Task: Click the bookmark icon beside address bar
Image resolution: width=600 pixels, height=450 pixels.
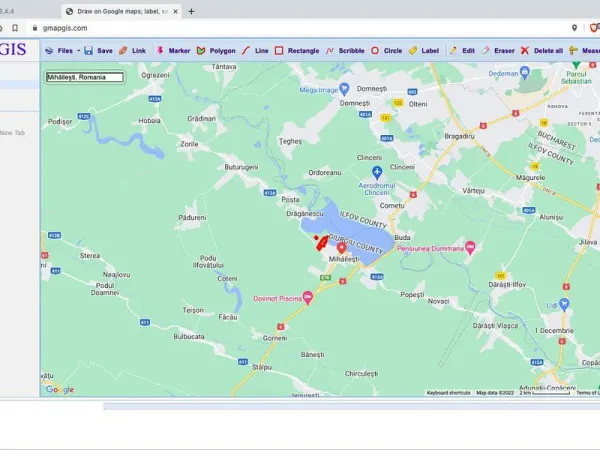Action: click(x=15, y=28)
